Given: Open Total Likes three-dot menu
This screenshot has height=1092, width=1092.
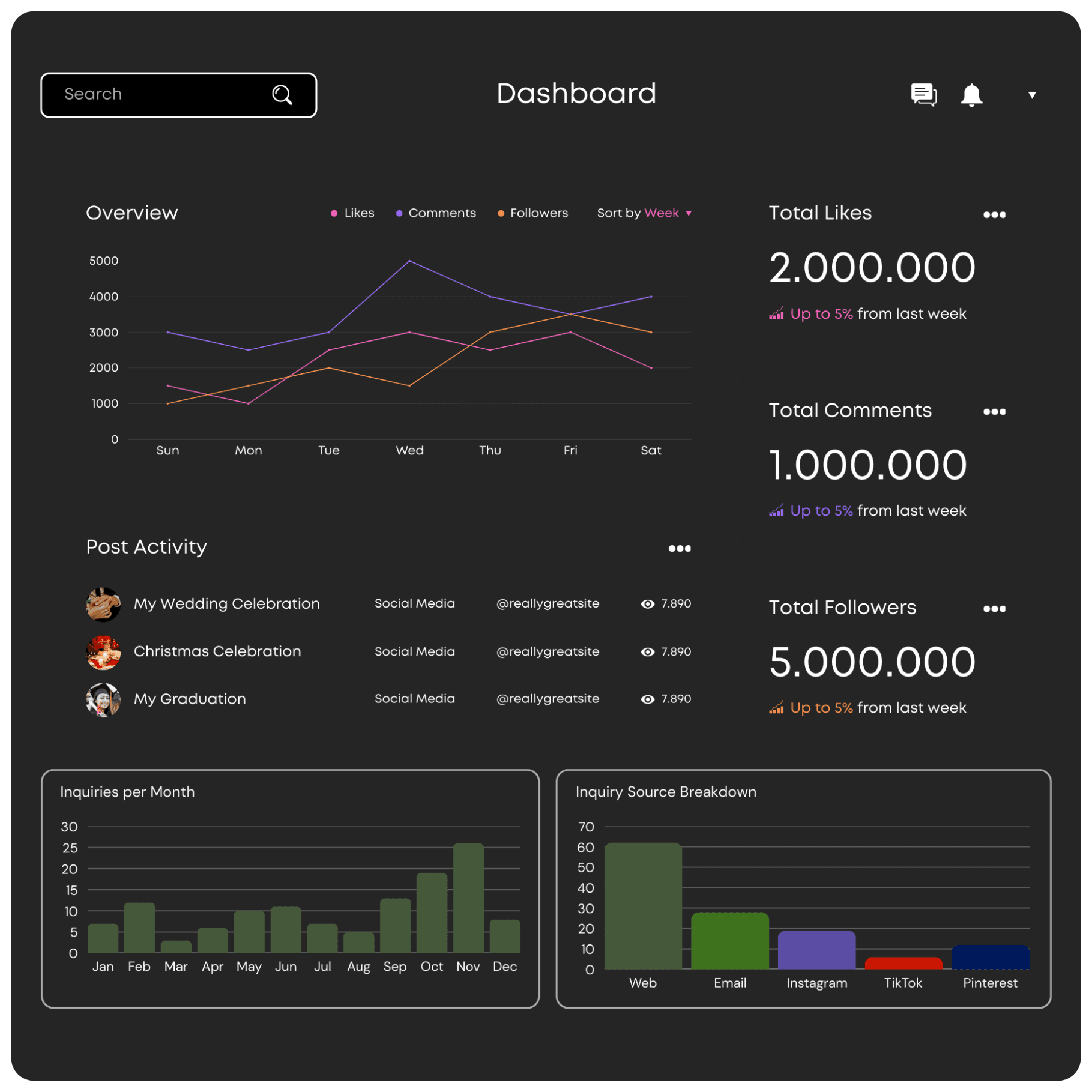Looking at the screenshot, I should pyautogui.click(x=994, y=215).
